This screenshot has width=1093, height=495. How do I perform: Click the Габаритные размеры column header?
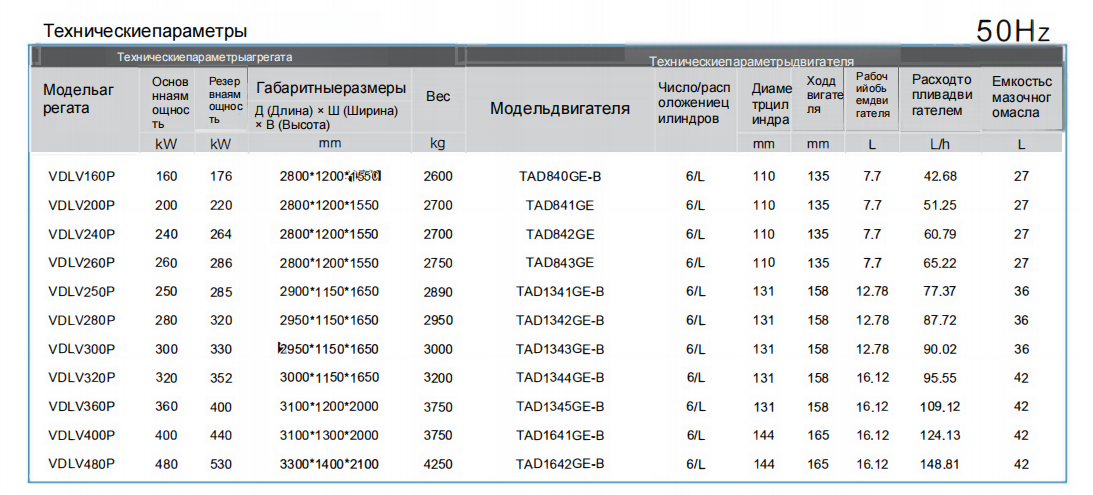click(x=331, y=87)
